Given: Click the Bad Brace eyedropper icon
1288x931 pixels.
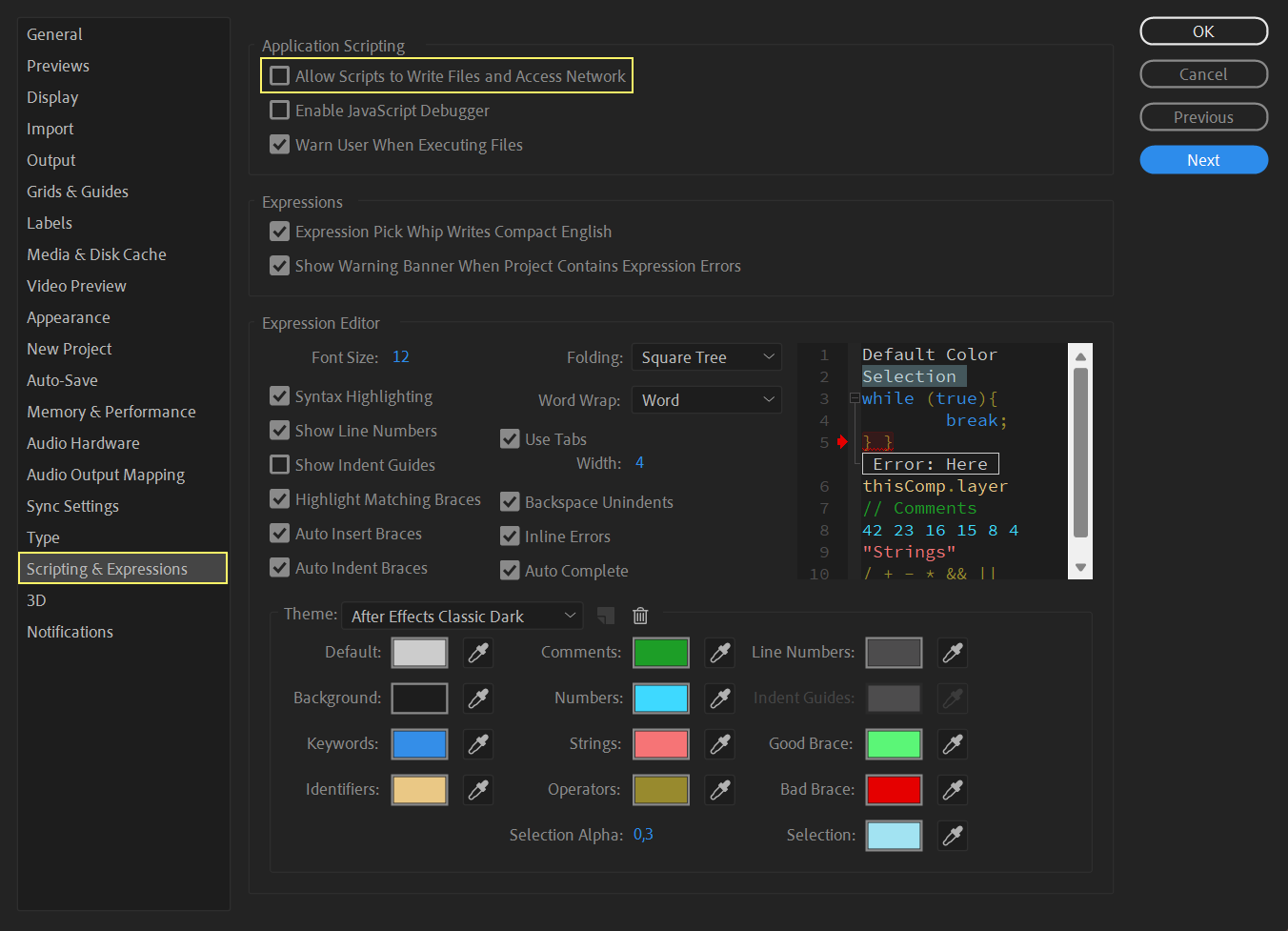Looking at the screenshot, I should [x=953, y=790].
